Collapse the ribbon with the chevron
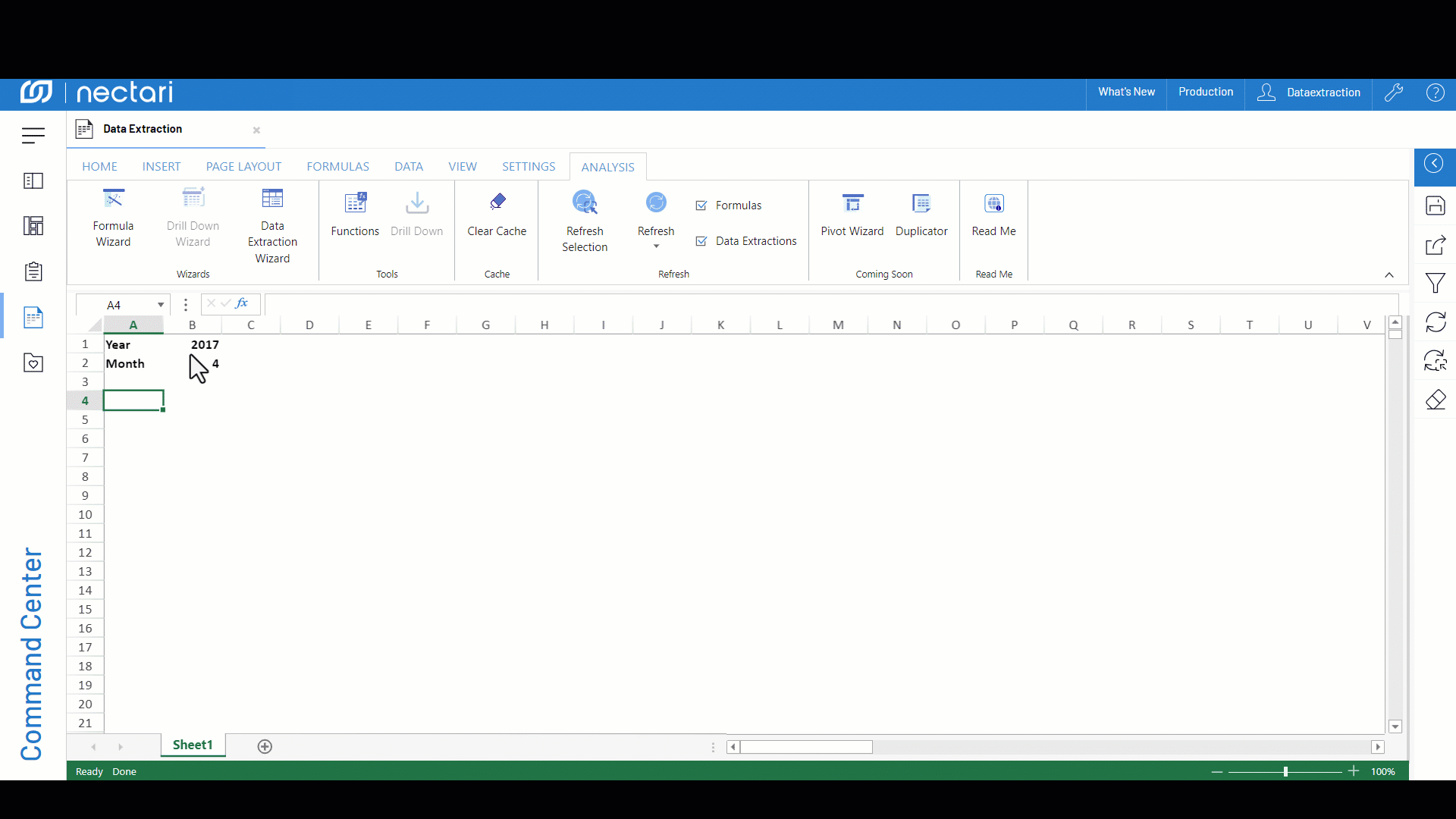 (x=1389, y=275)
